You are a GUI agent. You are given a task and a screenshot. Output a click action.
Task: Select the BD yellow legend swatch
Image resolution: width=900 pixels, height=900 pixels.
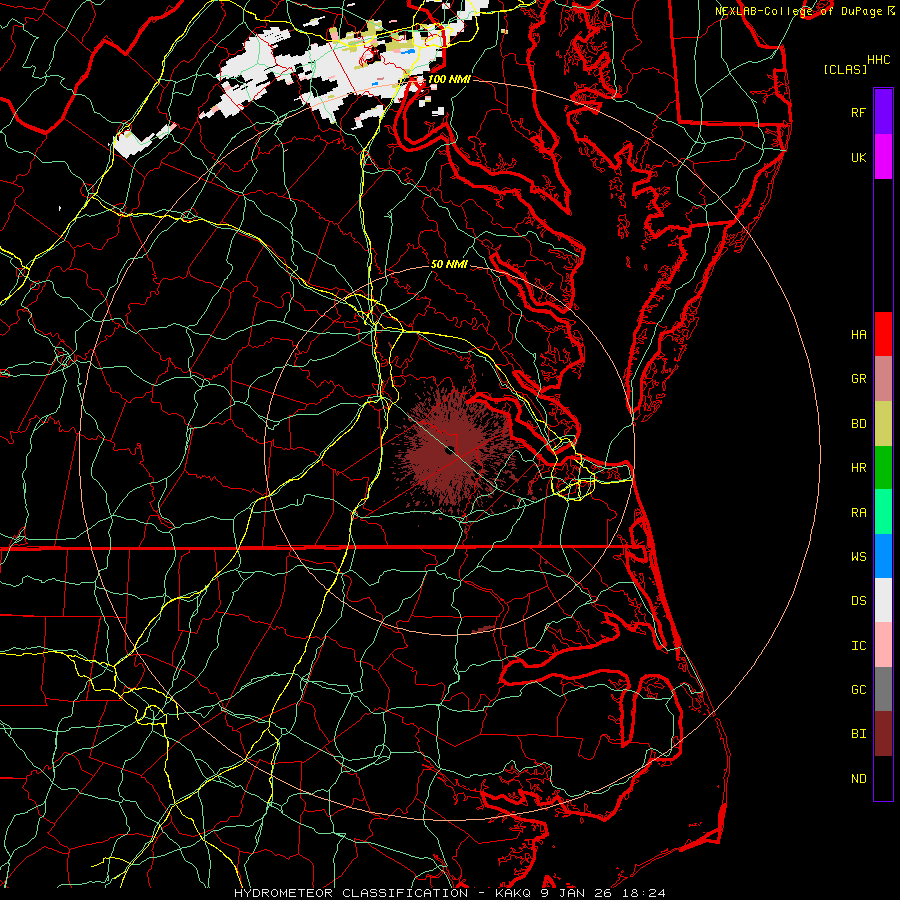click(883, 424)
